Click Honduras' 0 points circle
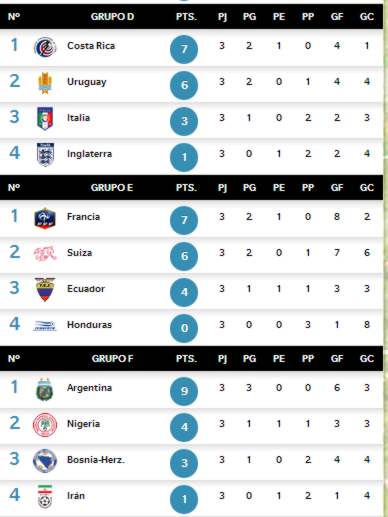The width and height of the screenshot is (388, 517). pos(184,328)
